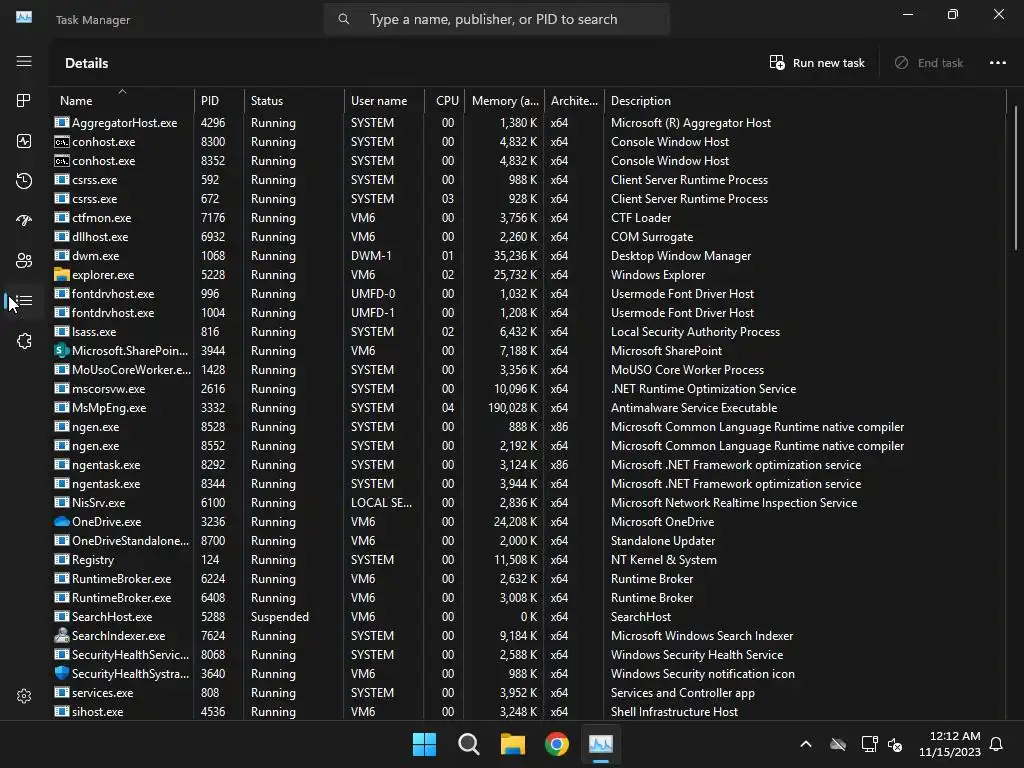Open the Startup apps page
Screen dimensions: 1024x768
point(24,221)
